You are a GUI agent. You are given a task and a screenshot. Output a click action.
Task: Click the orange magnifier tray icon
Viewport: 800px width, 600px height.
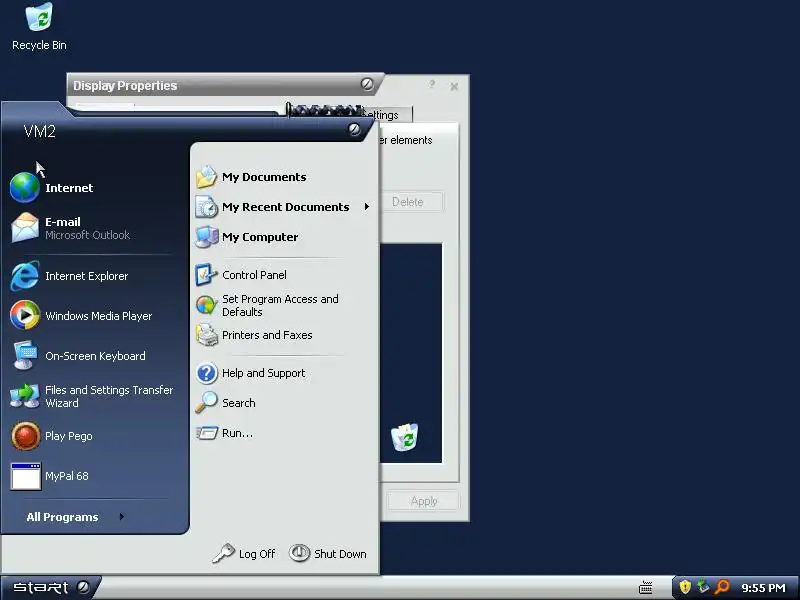click(x=722, y=587)
